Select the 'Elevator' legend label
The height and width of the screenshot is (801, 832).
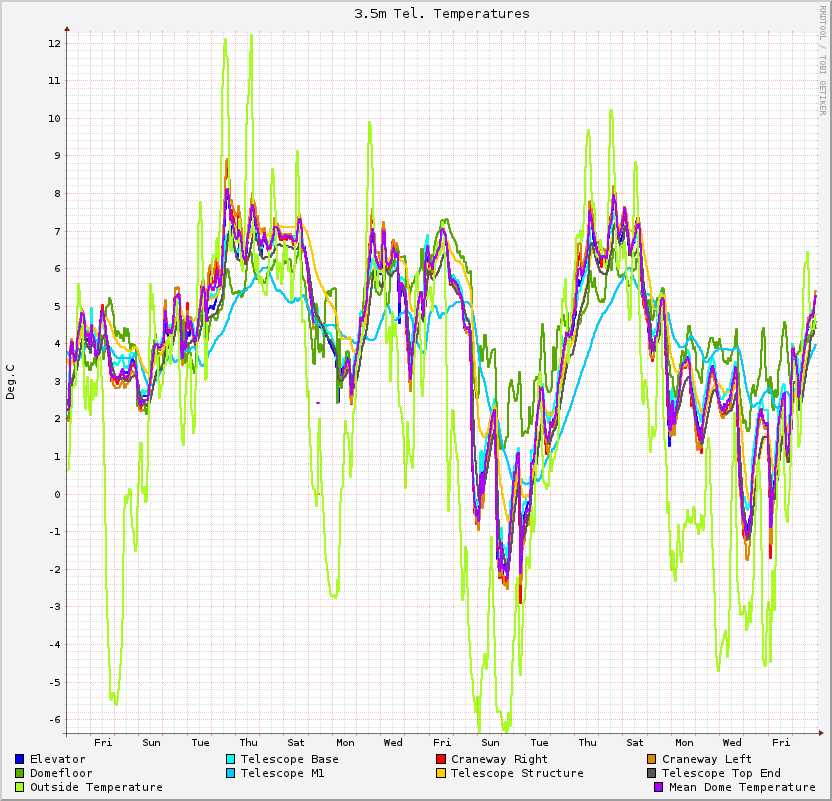point(57,759)
